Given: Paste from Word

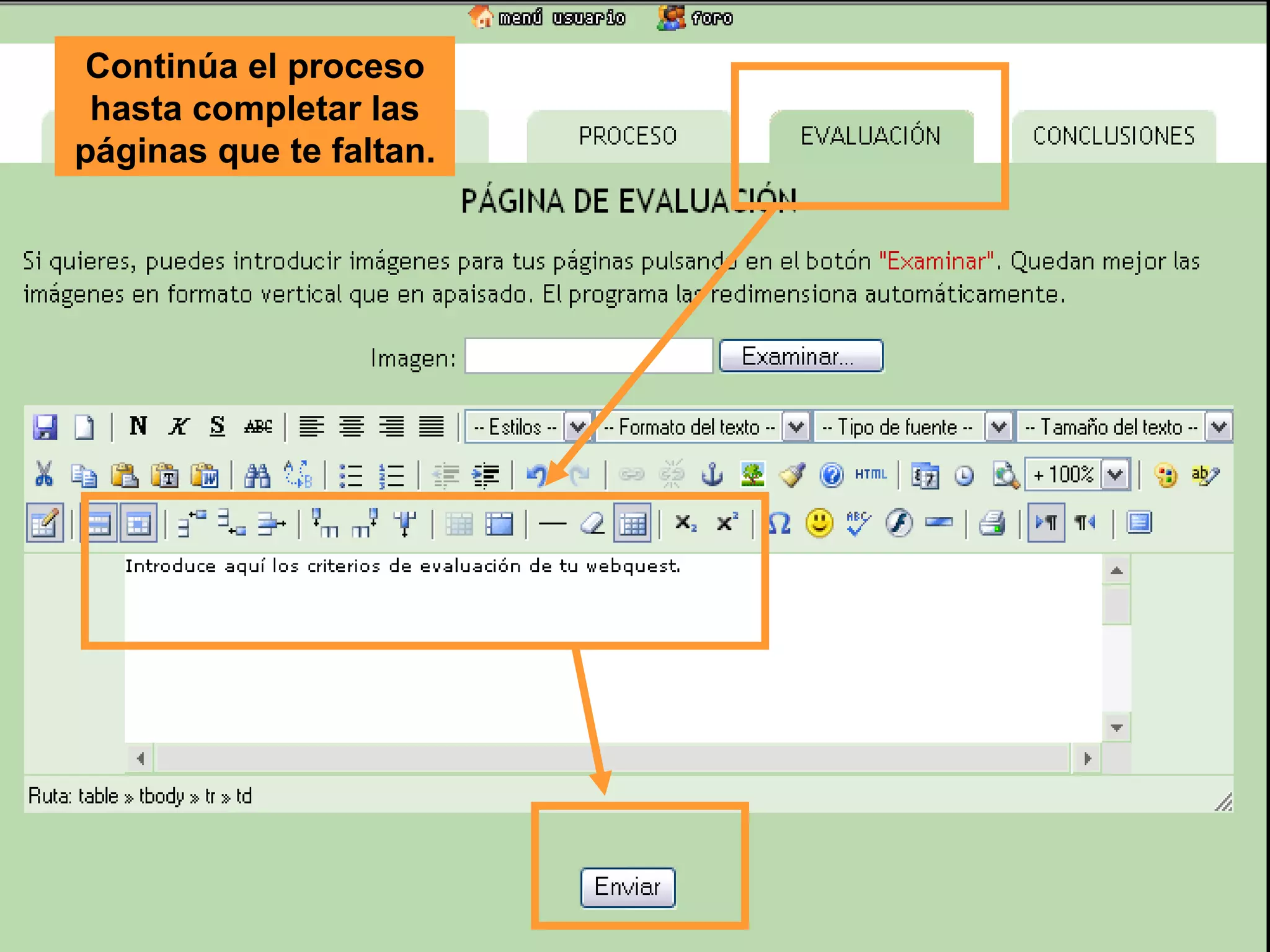Looking at the screenshot, I should pos(205,475).
